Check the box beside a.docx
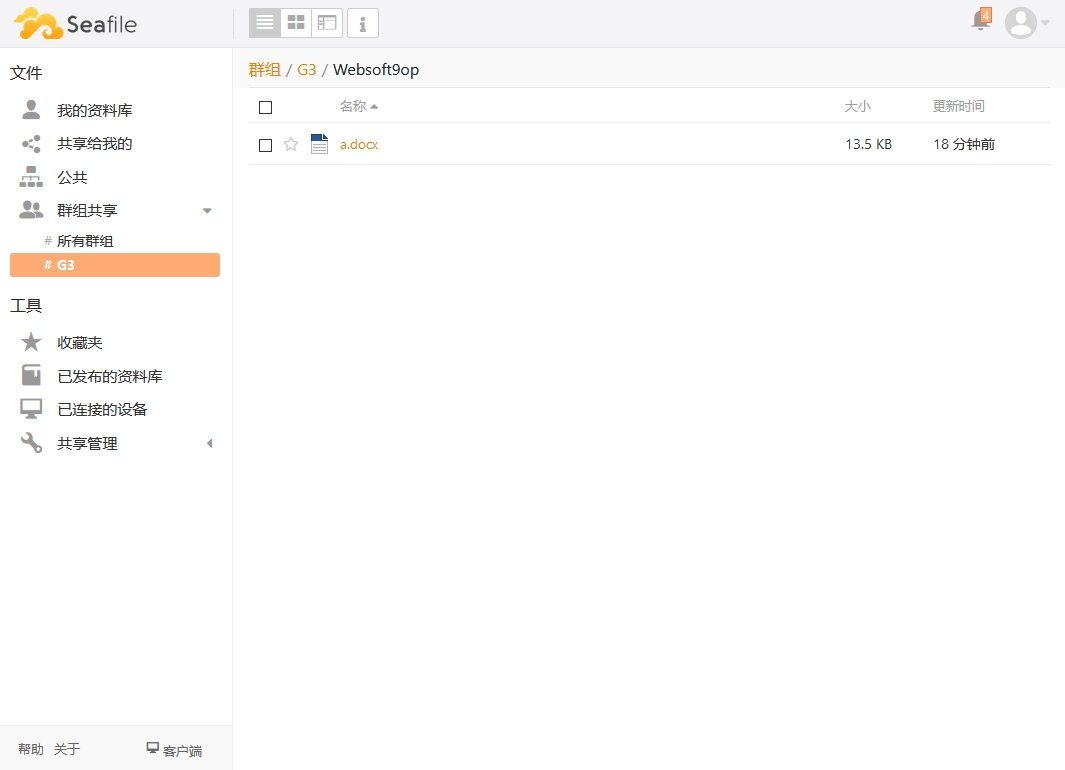 click(x=265, y=145)
